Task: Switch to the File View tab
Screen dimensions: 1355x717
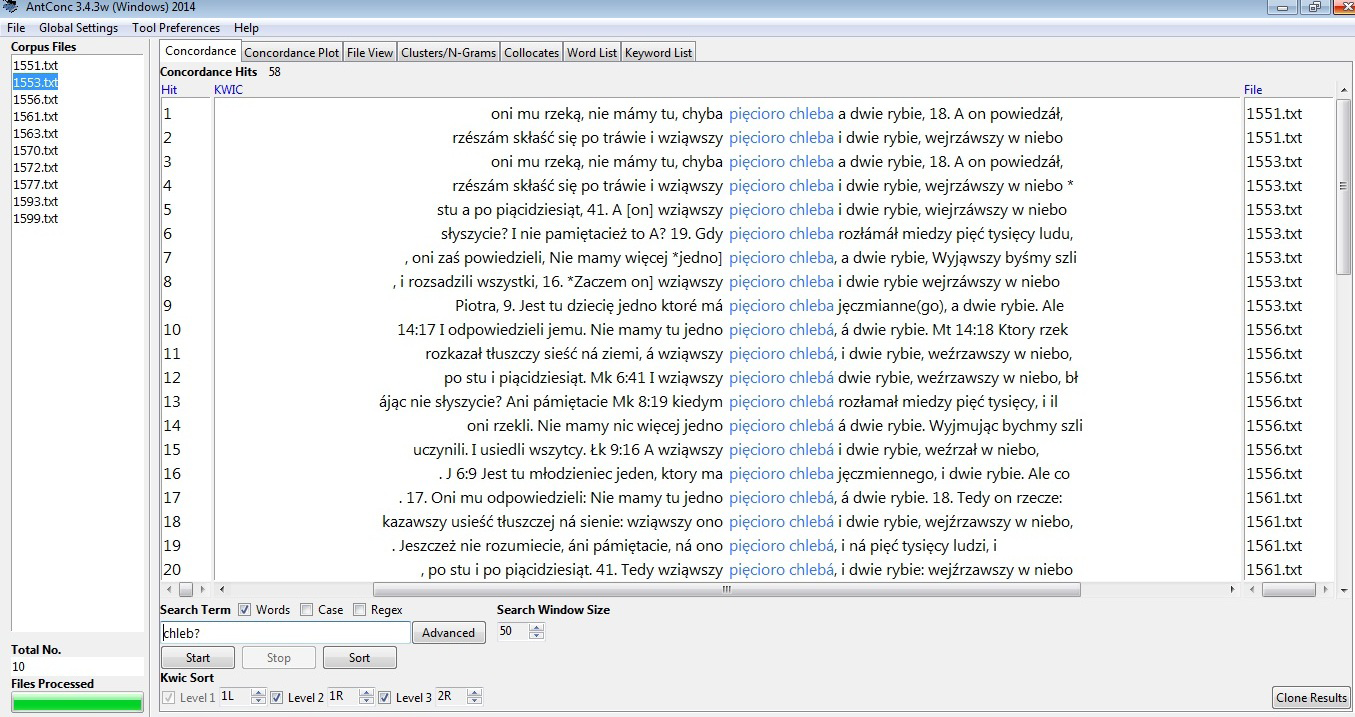Action: 370,53
